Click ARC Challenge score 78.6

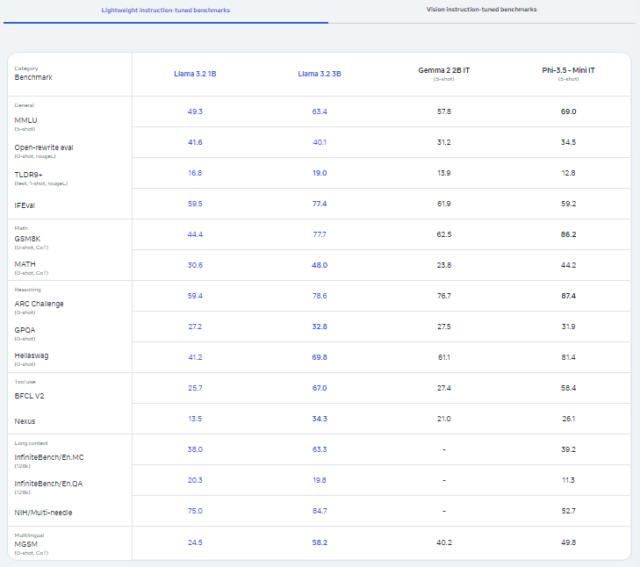320,296
